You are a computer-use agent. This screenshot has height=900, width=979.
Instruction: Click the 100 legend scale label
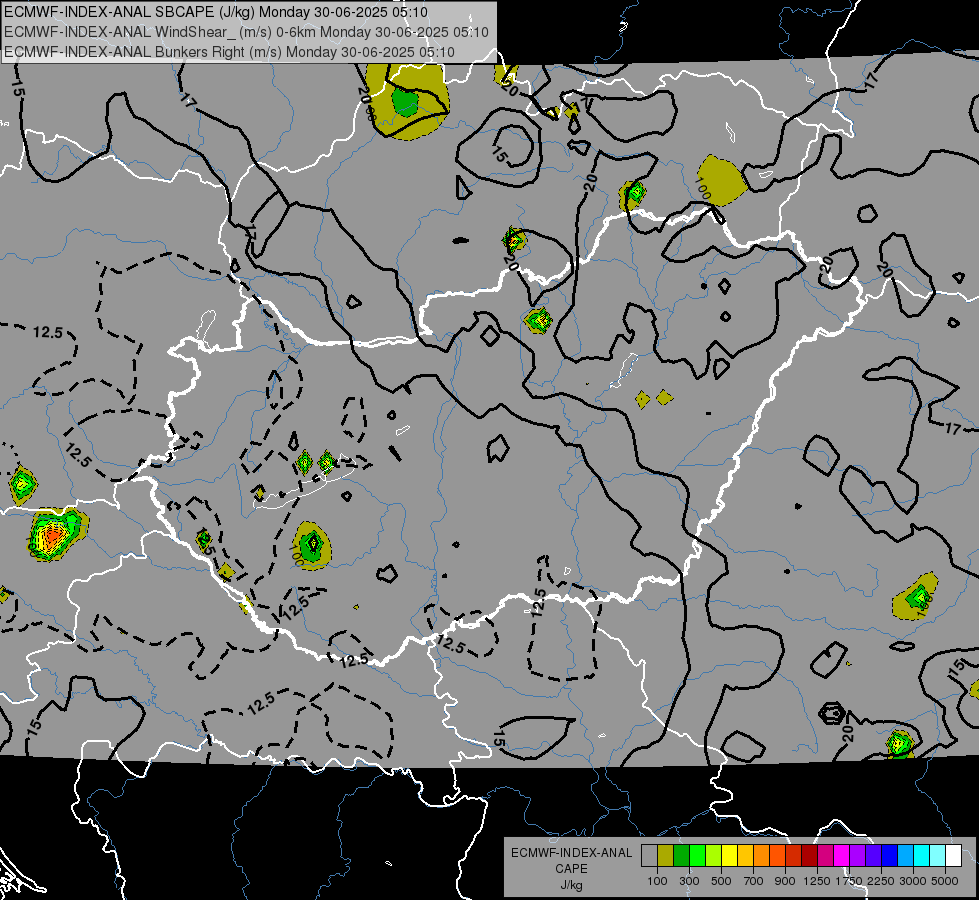point(657,881)
